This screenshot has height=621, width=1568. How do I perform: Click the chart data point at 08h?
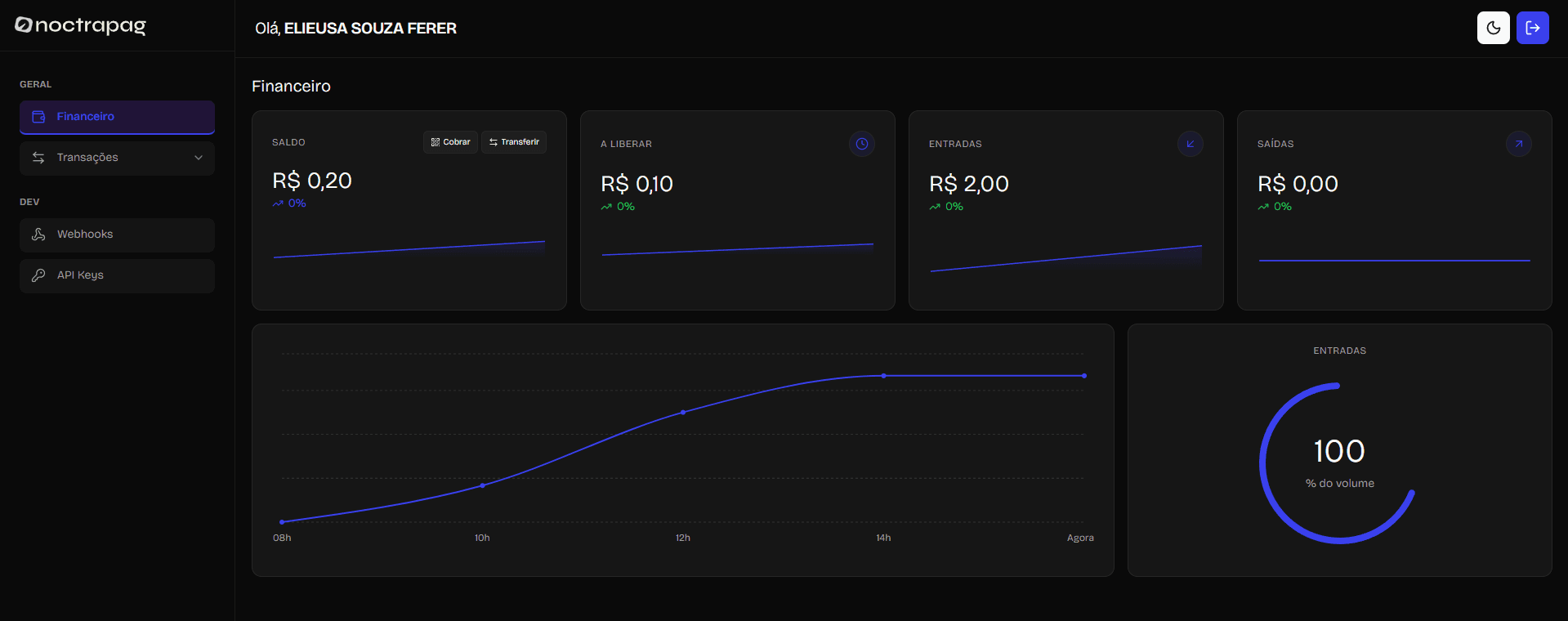click(x=282, y=522)
